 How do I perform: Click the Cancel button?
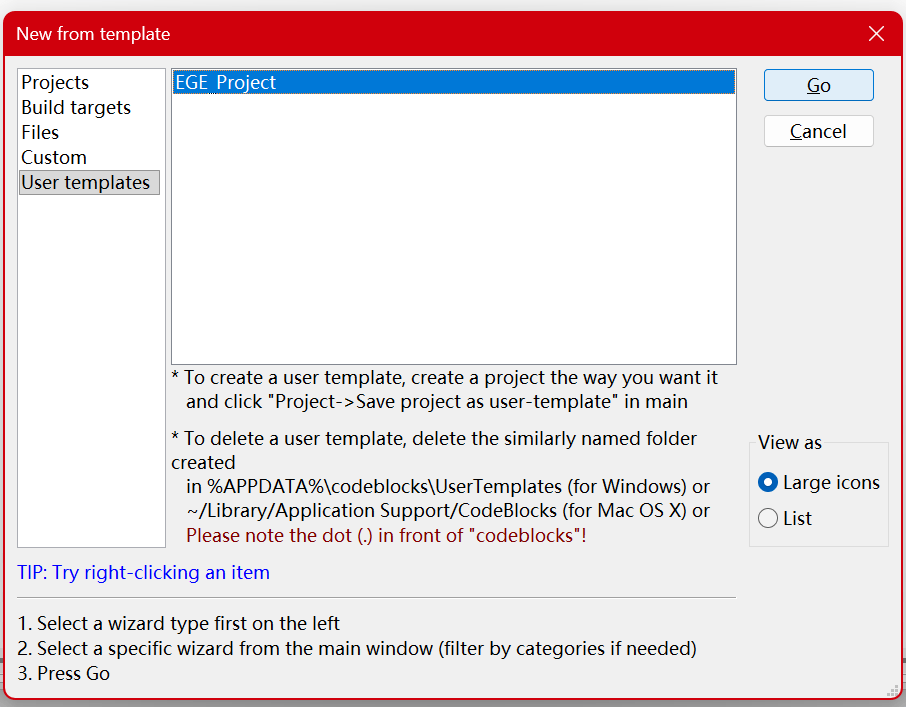tap(818, 132)
